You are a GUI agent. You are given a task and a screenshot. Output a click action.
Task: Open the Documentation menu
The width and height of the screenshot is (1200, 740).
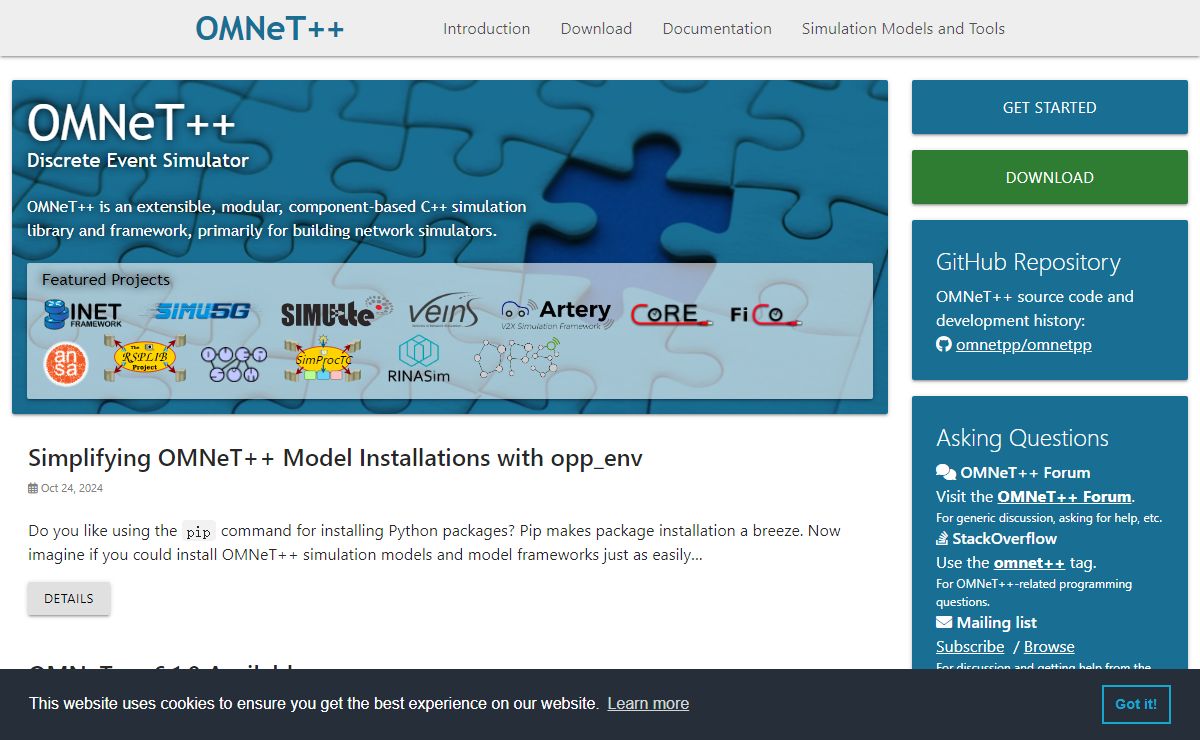coord(717,29)
